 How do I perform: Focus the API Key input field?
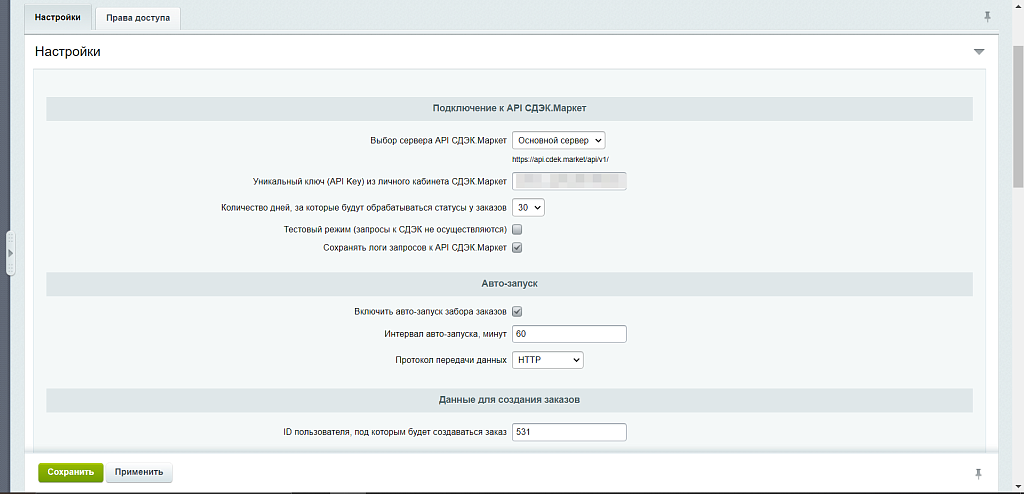tap(568, 181)
